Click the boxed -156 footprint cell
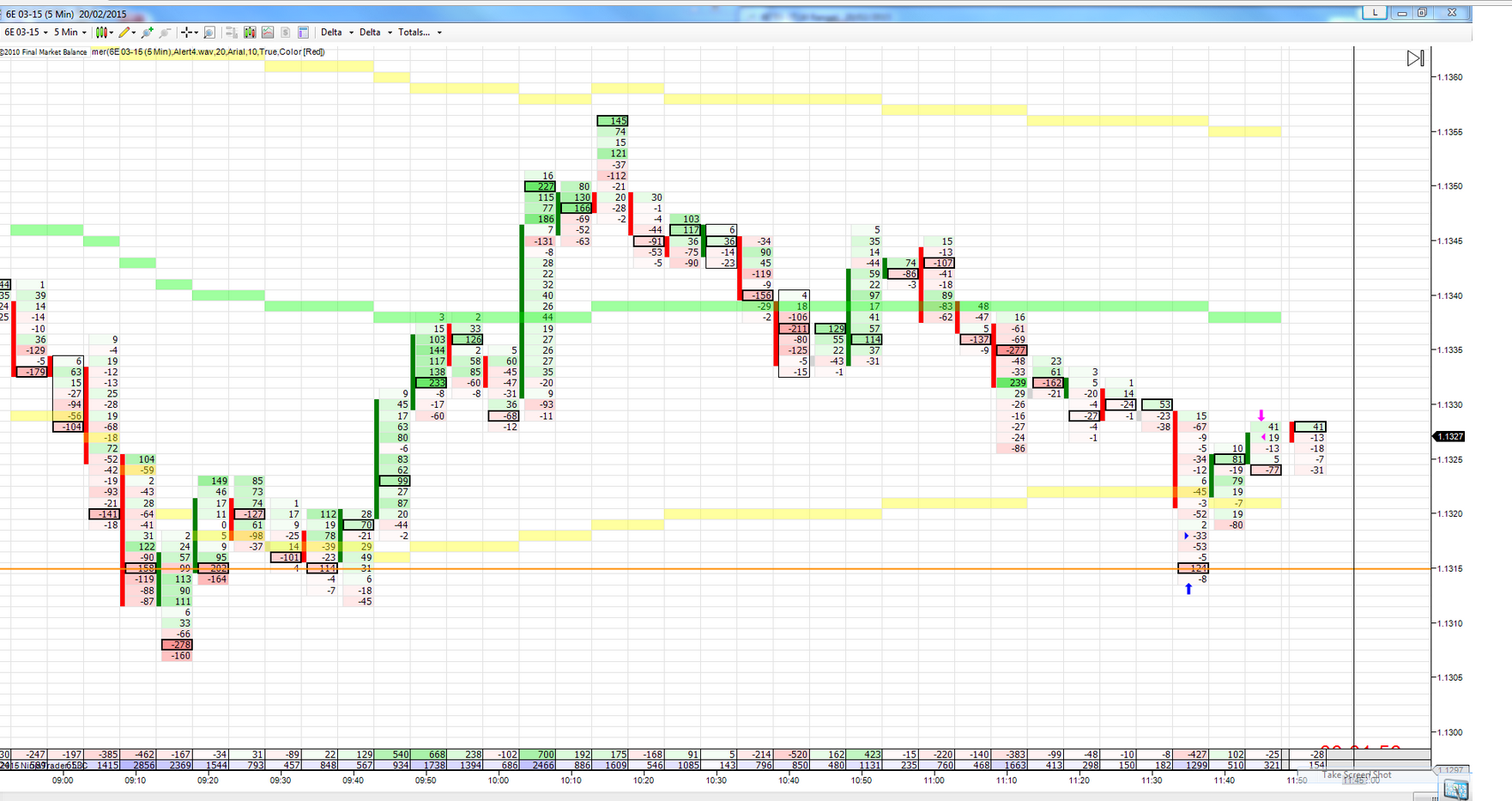1512x801 pixels. tap(758, 295)
